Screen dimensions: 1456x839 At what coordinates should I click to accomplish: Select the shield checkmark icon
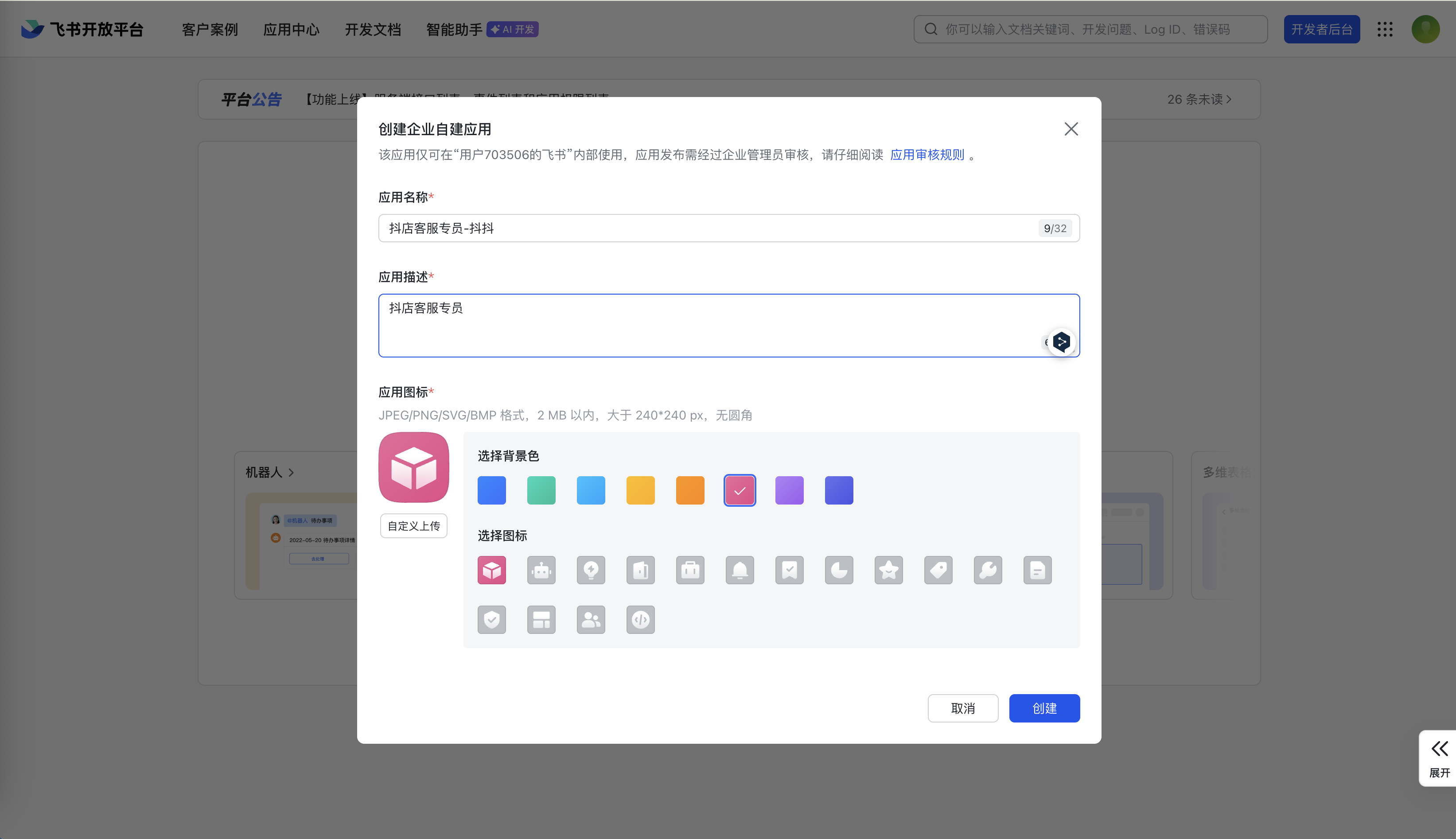tap(492, 619)
